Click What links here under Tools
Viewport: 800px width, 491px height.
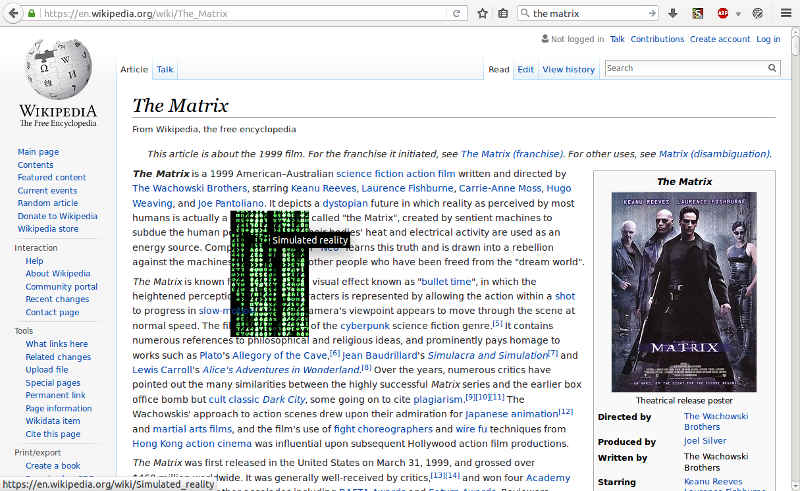click(x=57, y=344)
